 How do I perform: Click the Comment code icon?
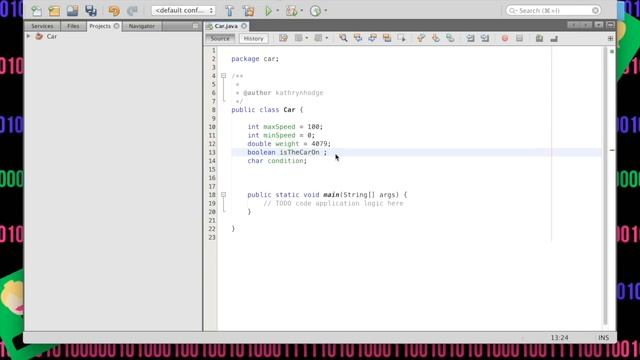coord(539,38)
